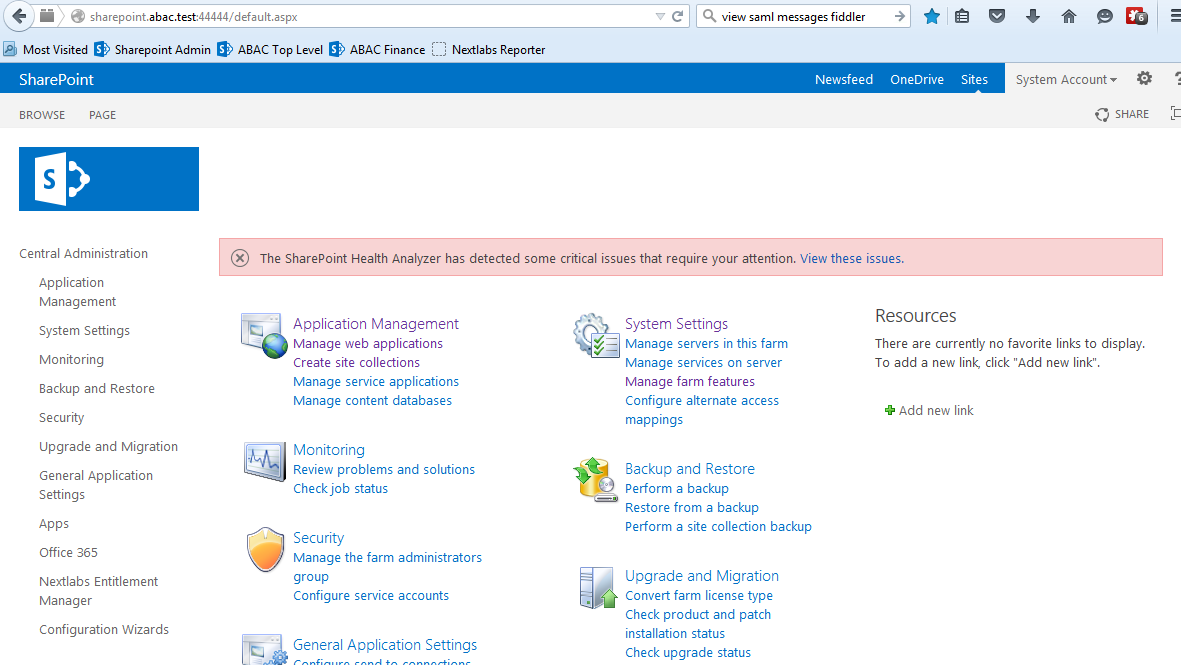This screenshot has height=665, width=1181.
Task: Open Manage service applications link
Action: [376, 382]
